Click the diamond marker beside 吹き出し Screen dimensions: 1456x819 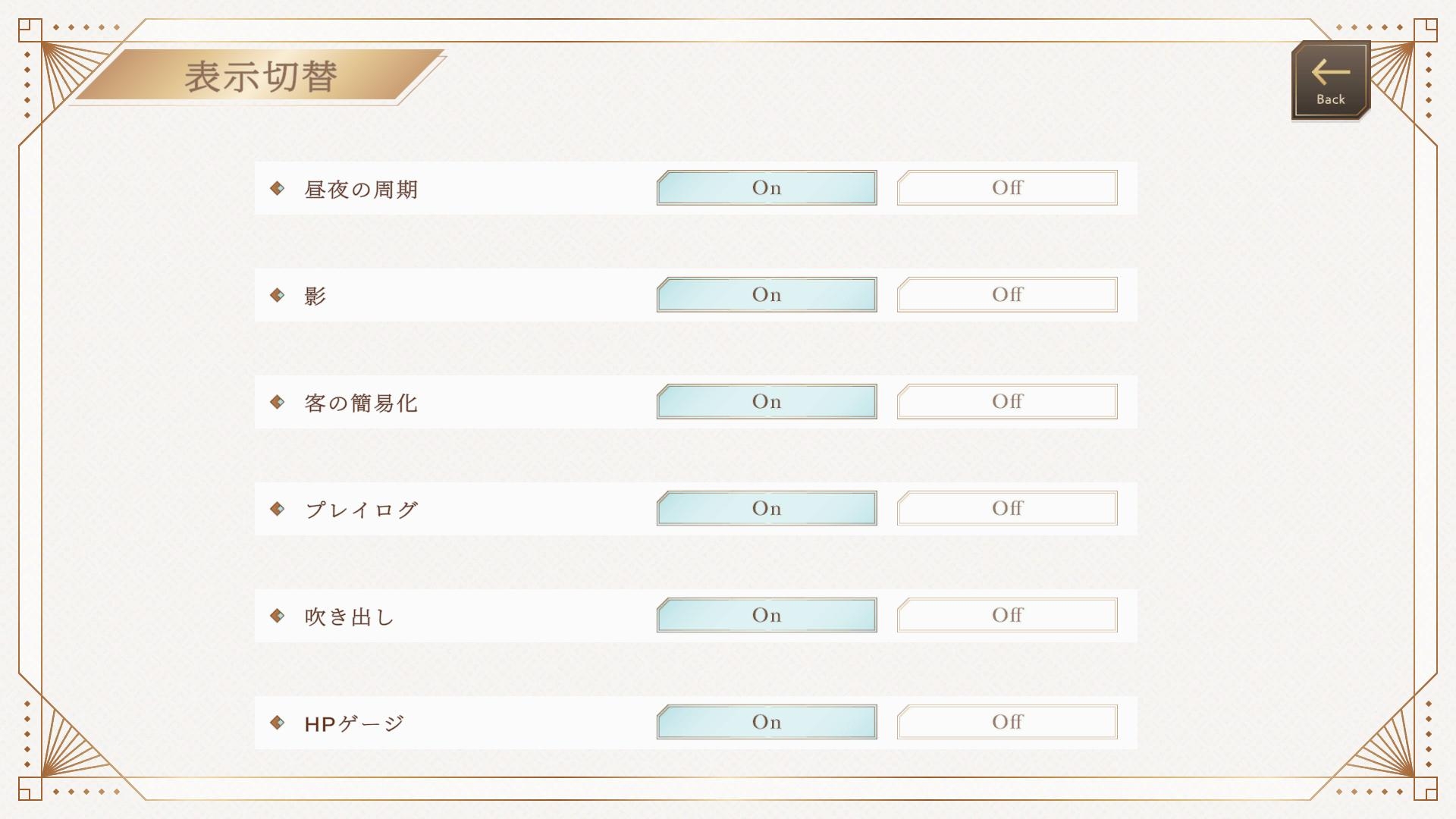coord(278,616)
